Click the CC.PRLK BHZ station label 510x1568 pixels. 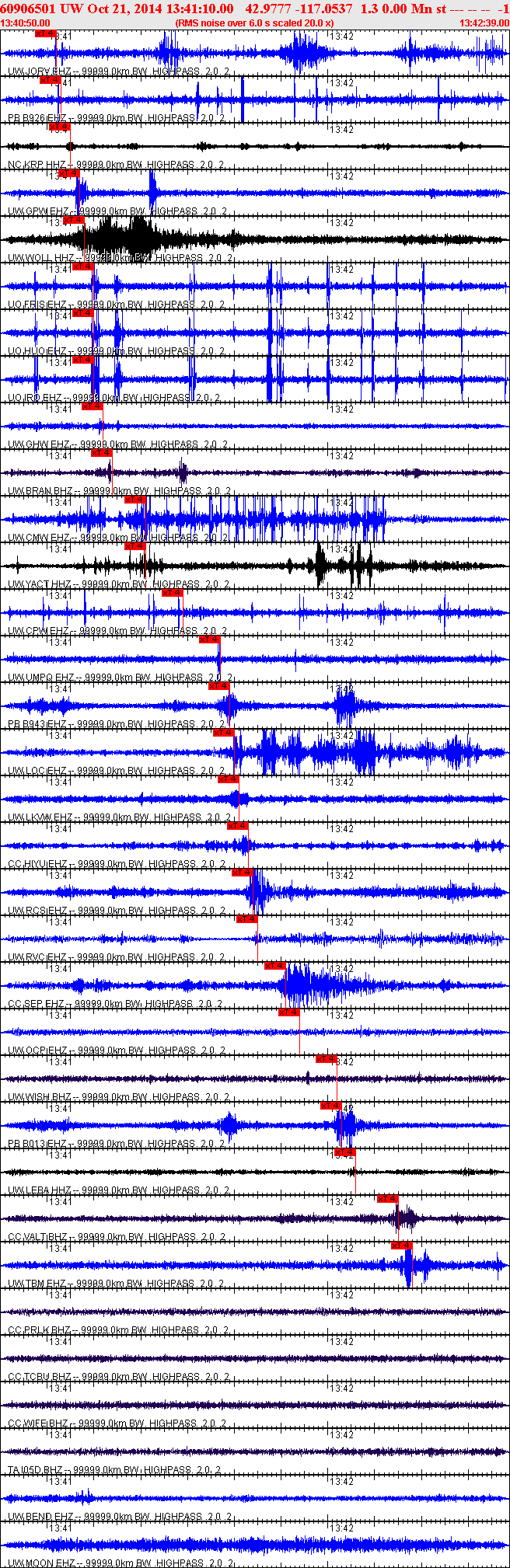[x=39, y=1330]
